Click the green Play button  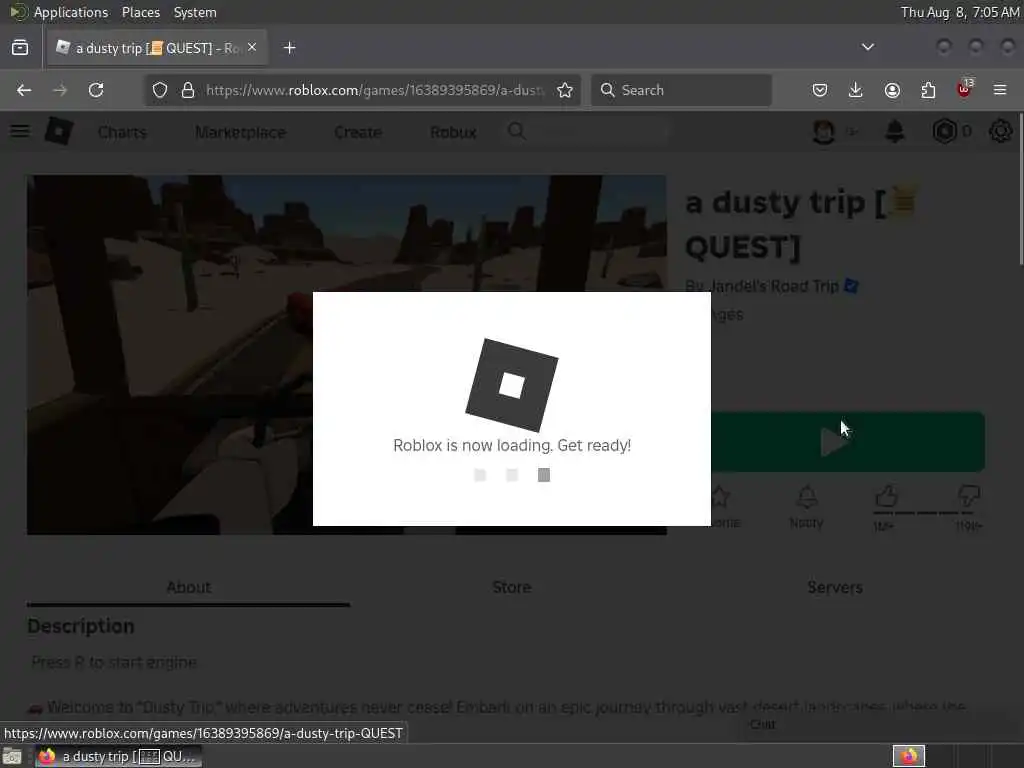point(848,442)
